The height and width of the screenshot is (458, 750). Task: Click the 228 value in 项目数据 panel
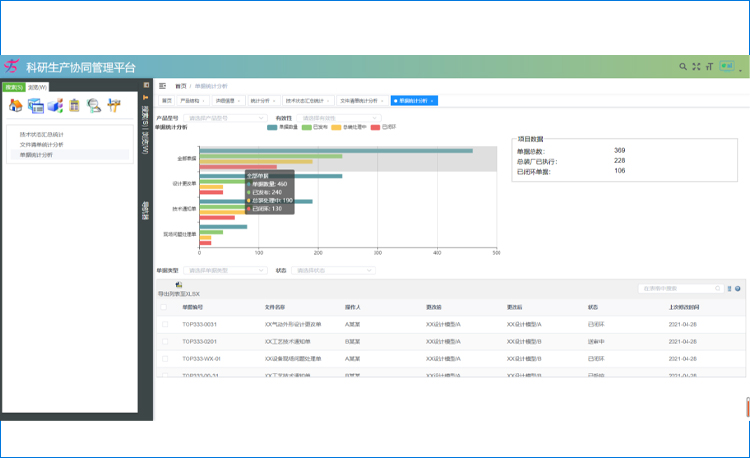point(619,161)
